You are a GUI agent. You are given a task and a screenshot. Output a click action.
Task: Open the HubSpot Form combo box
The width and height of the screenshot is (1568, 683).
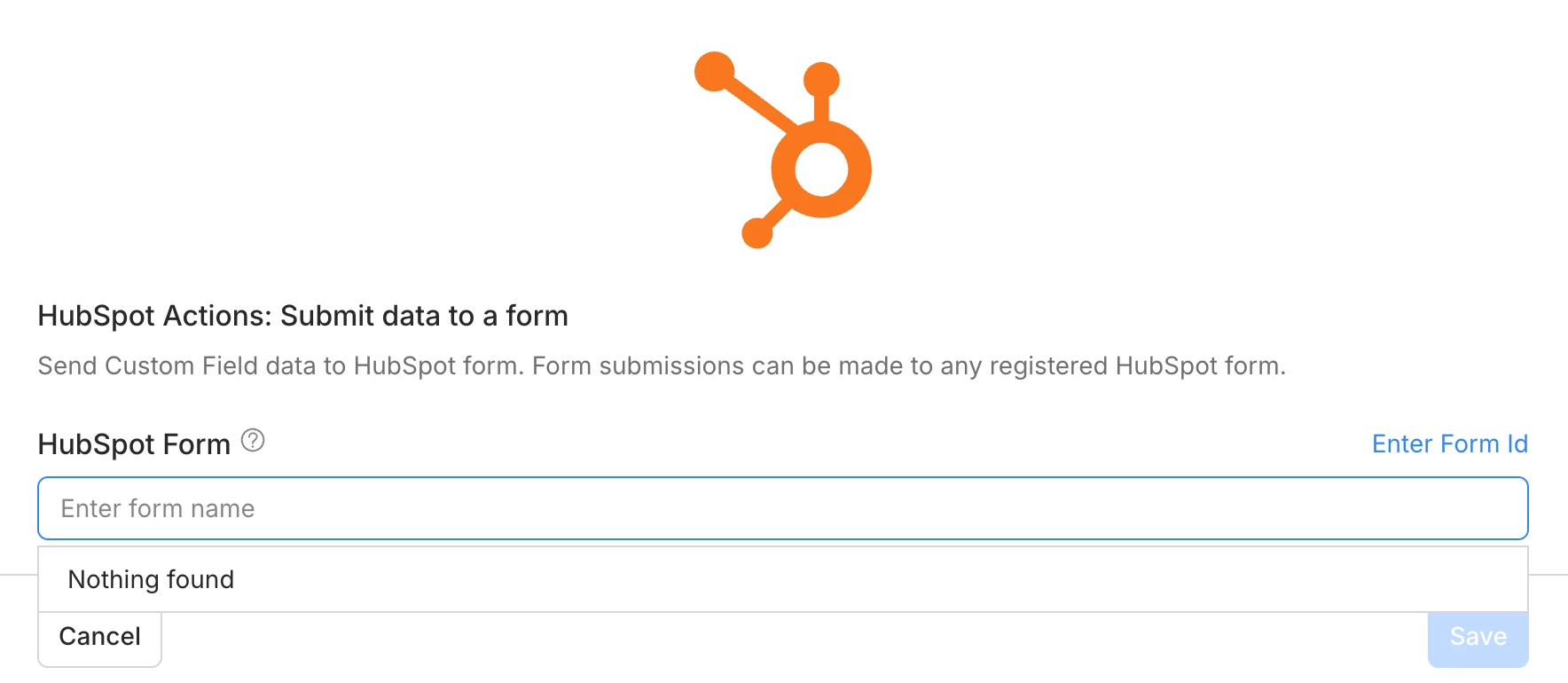pos(782,508)
